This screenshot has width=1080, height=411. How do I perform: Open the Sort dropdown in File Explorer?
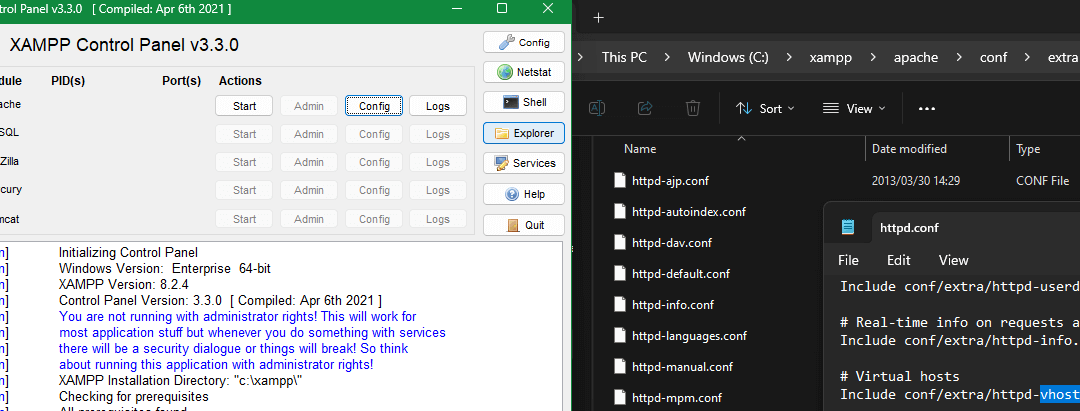765,109
